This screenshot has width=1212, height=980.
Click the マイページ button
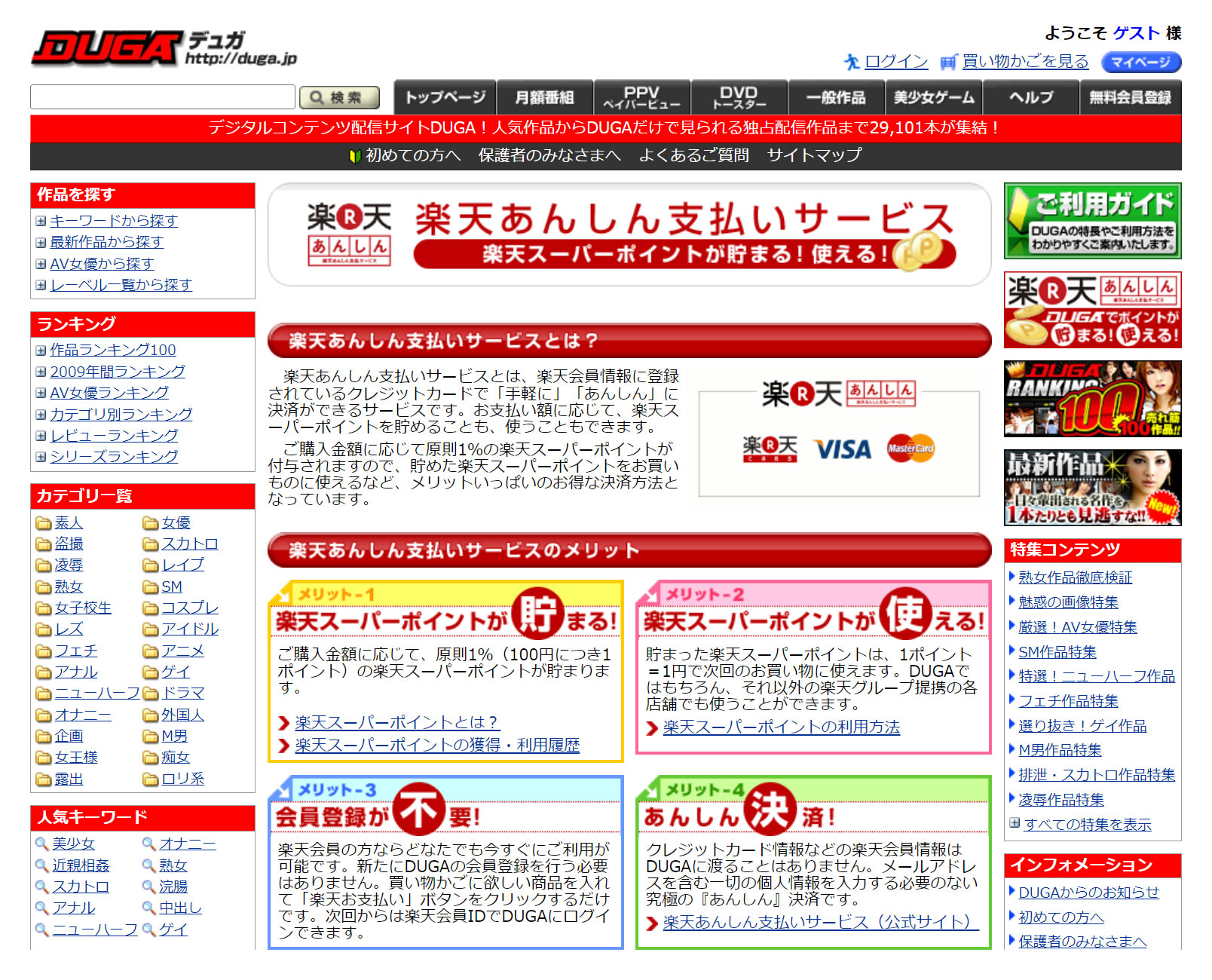click(1140, 62)
